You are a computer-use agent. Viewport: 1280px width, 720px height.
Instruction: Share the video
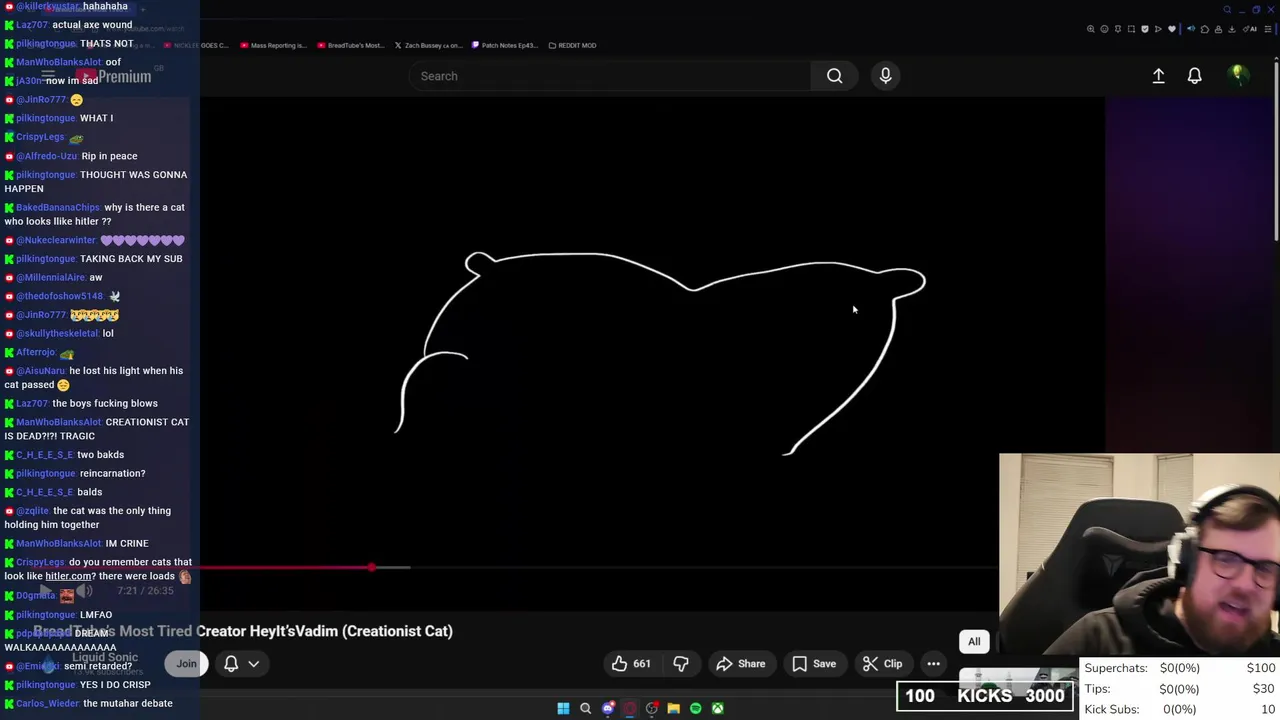741,664
